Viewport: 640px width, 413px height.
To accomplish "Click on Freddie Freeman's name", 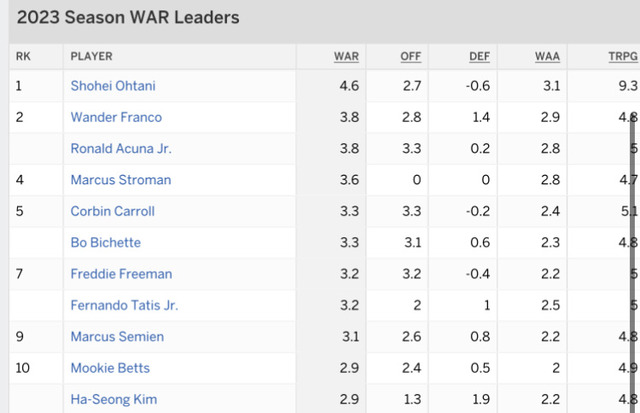I will [121, 274].
